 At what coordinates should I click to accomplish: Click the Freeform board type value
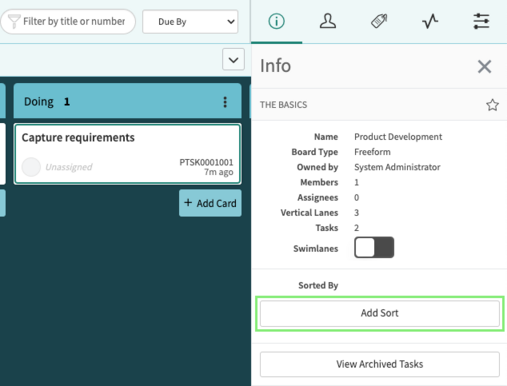pyautogui.click(x=372, y=152)
